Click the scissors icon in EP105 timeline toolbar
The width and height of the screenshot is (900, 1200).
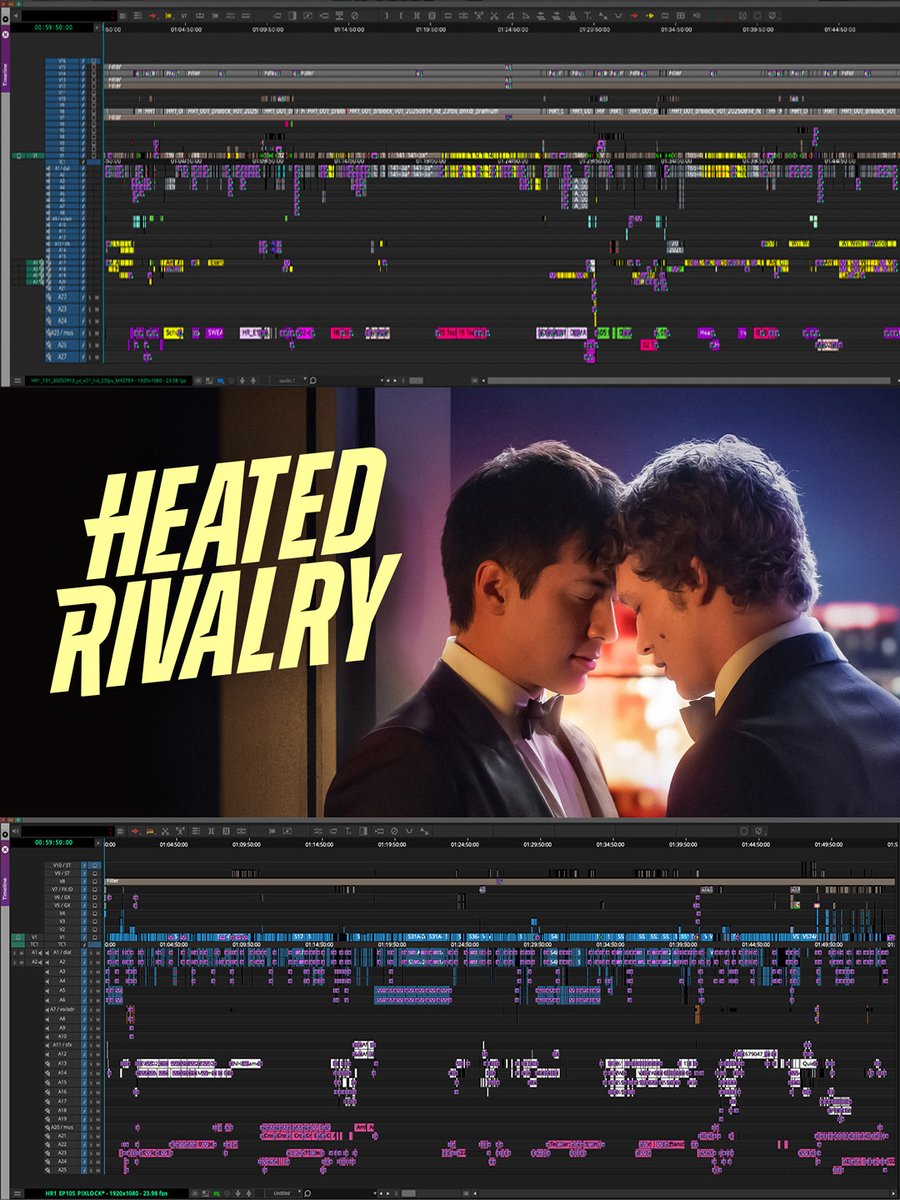[165, 830]
